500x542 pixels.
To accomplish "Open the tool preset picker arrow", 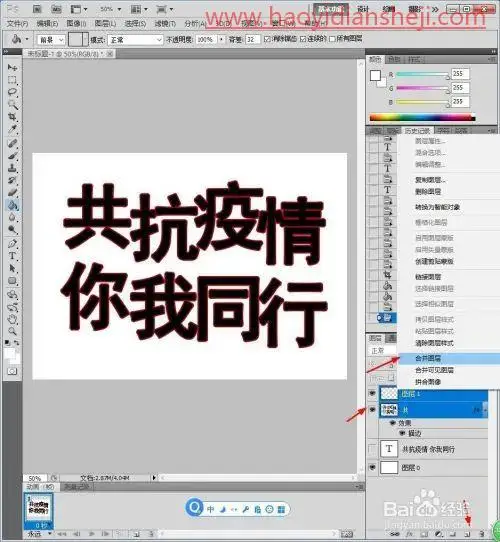I will pos(27,39).
